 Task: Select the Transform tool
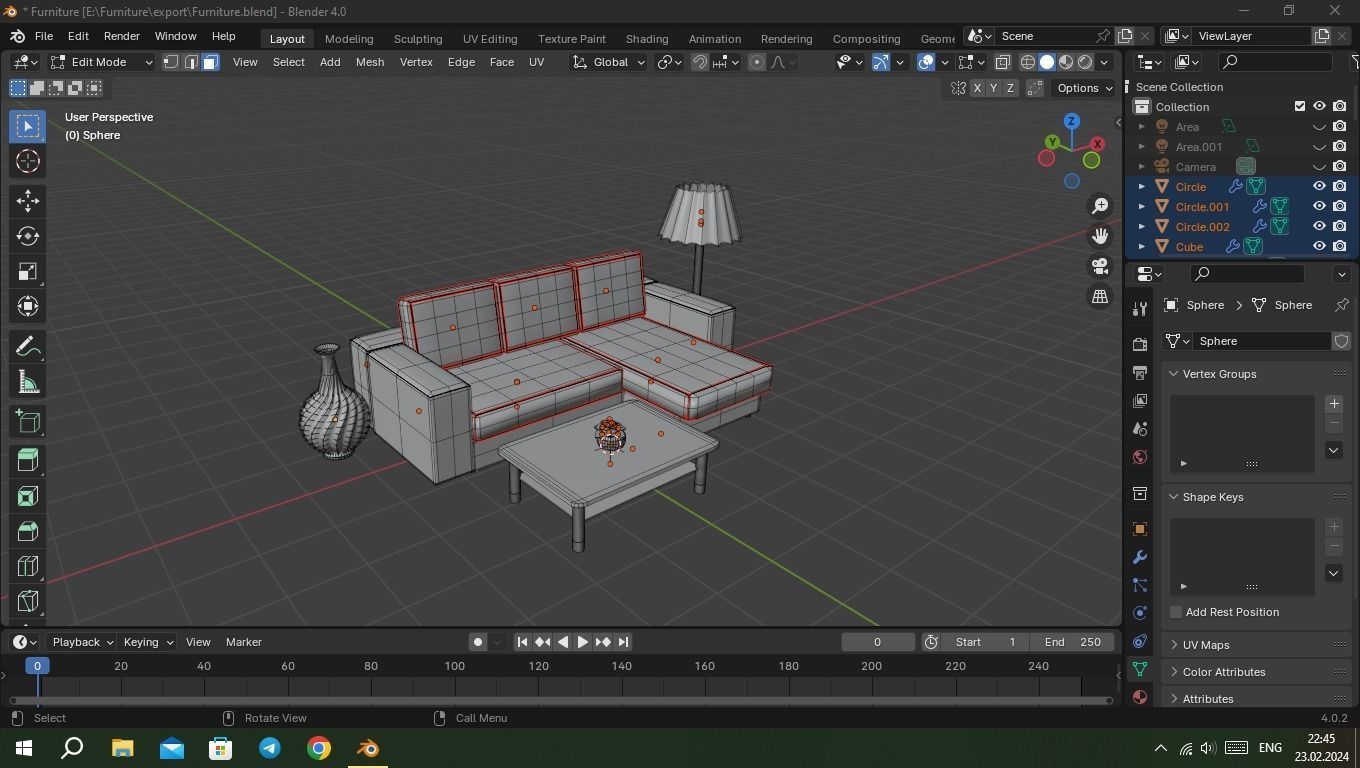coord(28,306)
